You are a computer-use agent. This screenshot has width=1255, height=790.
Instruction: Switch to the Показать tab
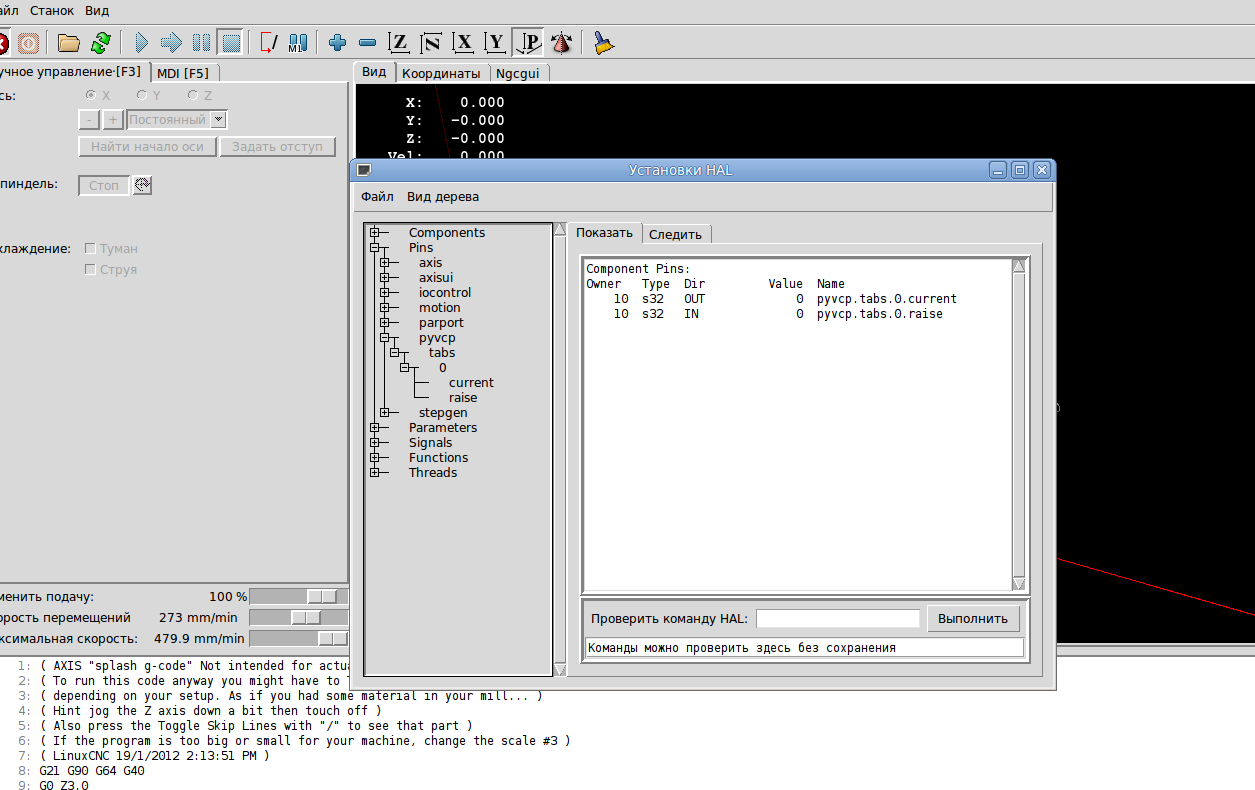click(x=605, y=233)
